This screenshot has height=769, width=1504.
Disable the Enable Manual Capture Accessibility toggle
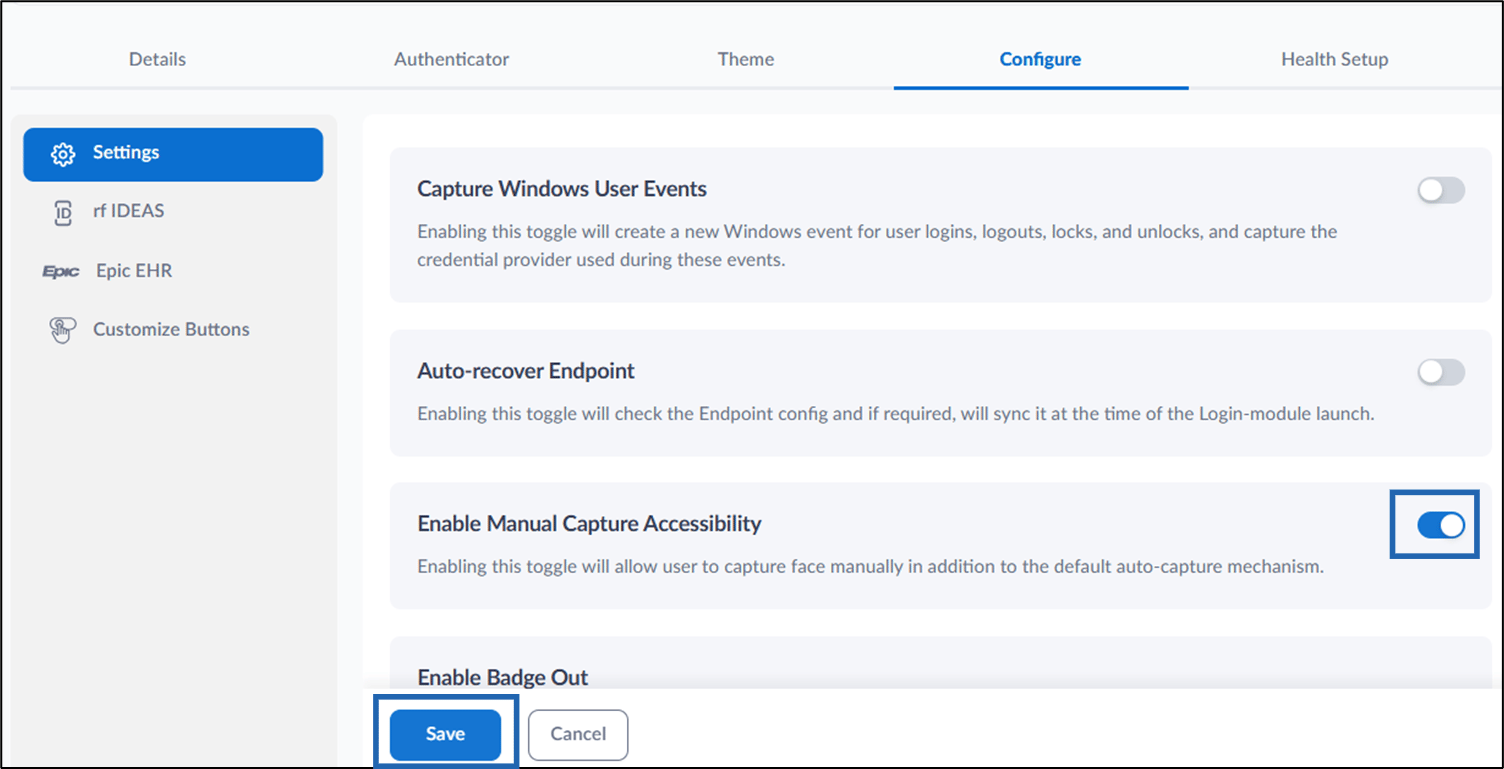point(1441,525)
